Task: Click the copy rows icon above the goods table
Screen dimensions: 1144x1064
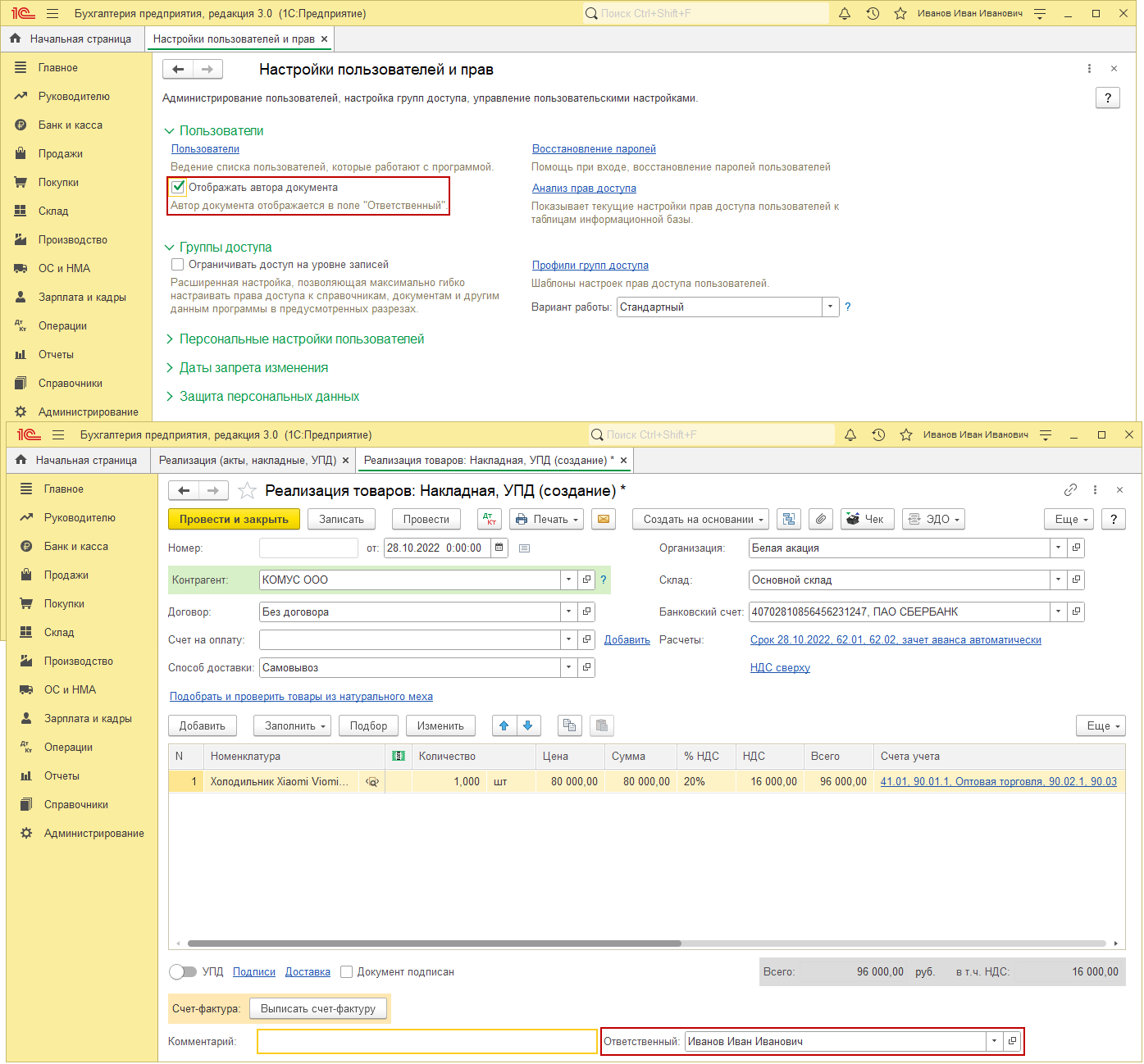Action: [569, 725]
